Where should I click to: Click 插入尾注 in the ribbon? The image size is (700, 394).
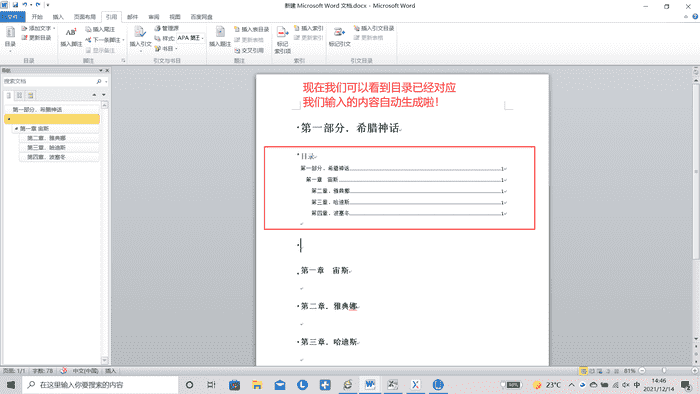(100, 29)
